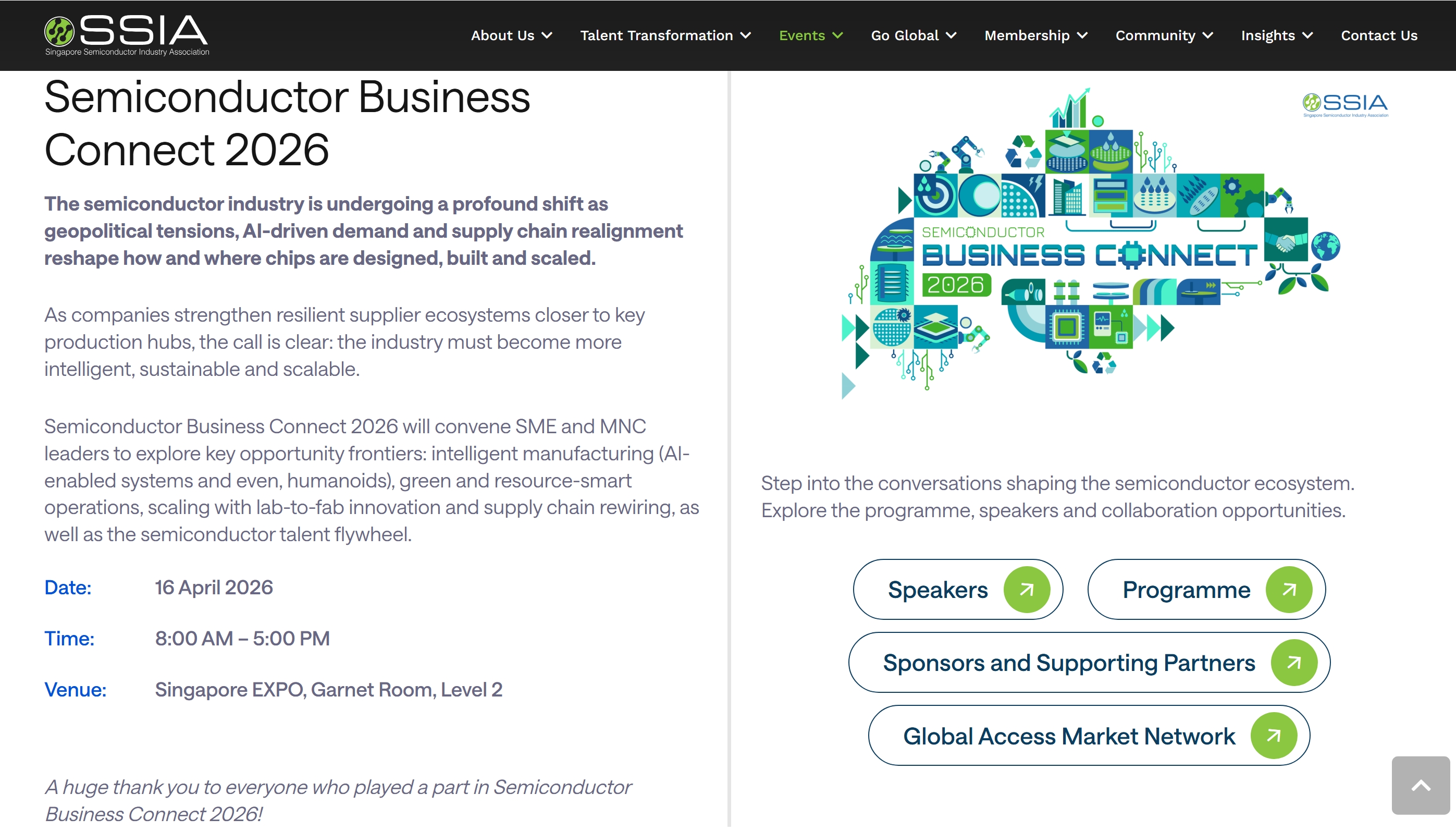Click the back-to-top chevron button

(1421, 785)
